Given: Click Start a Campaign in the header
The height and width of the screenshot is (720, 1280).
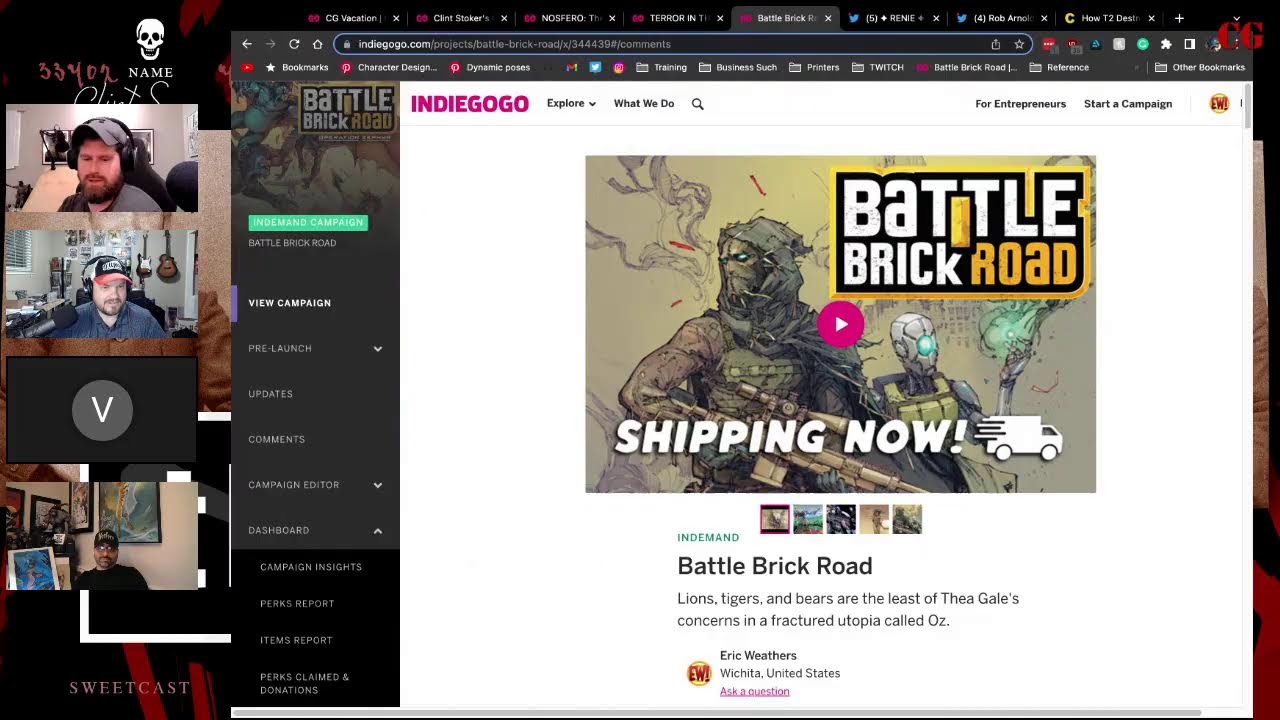Looking at the screenshot, I should tap(1127, 104).
